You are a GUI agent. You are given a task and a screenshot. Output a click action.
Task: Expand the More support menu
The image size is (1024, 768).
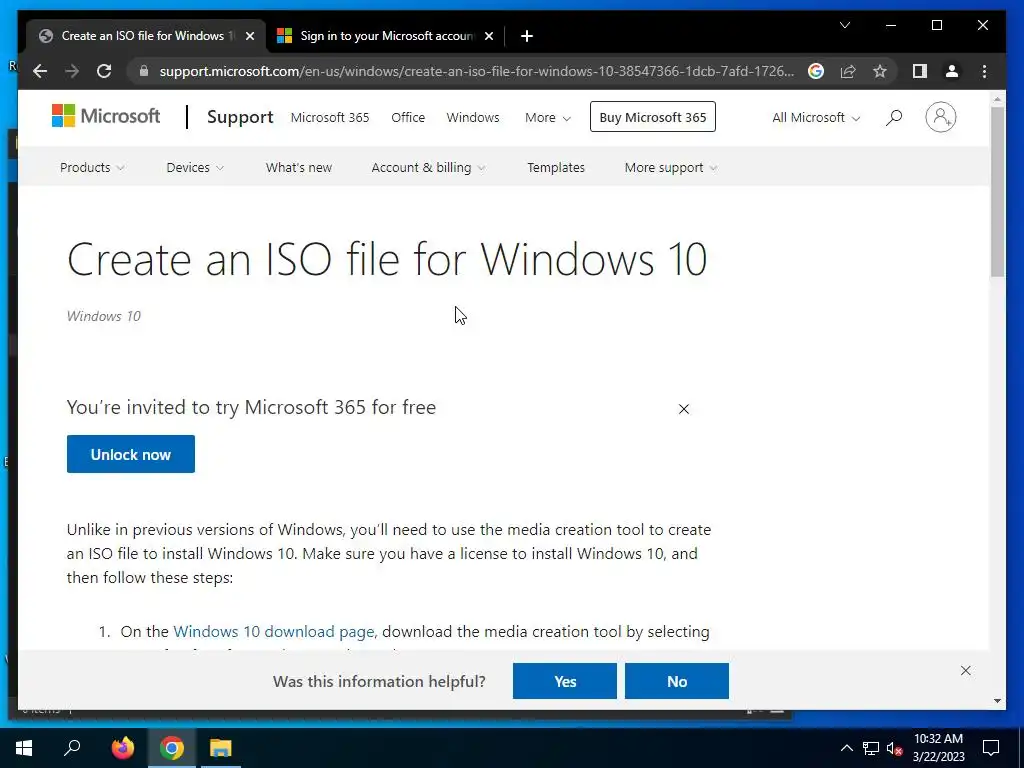click(x=671, y=167)
